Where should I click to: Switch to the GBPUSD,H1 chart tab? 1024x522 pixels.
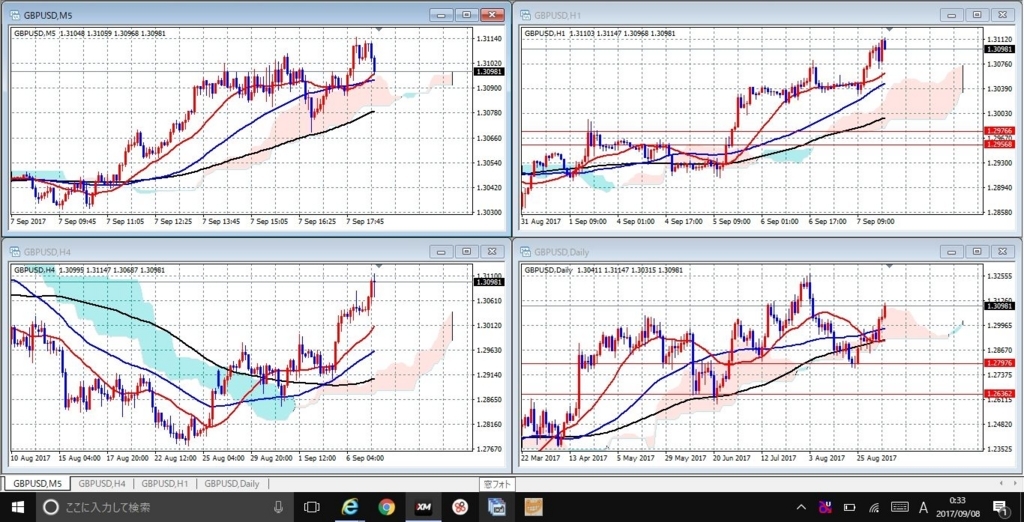coord(165,484)
